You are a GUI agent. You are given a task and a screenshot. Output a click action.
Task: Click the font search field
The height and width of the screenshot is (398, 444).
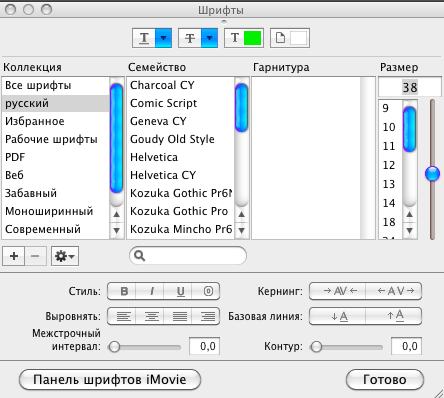point(188,256)
